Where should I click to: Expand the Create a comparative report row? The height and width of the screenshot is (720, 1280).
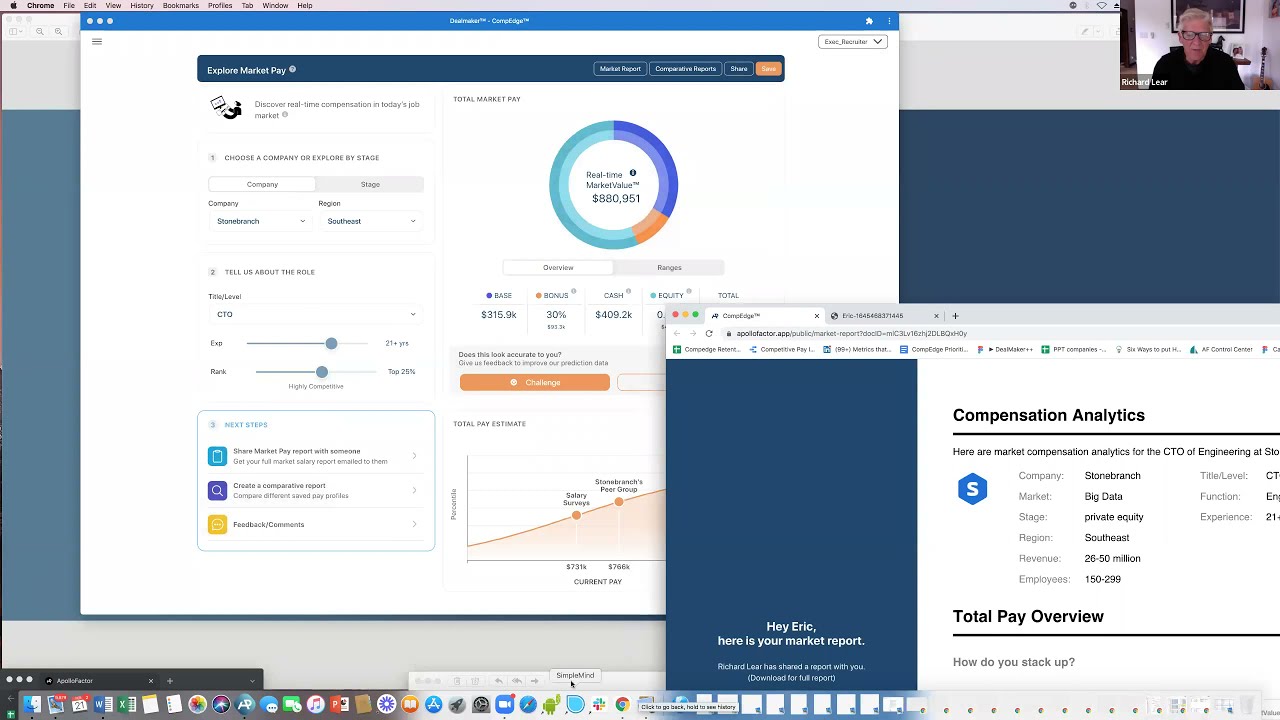tap(316, 490)
